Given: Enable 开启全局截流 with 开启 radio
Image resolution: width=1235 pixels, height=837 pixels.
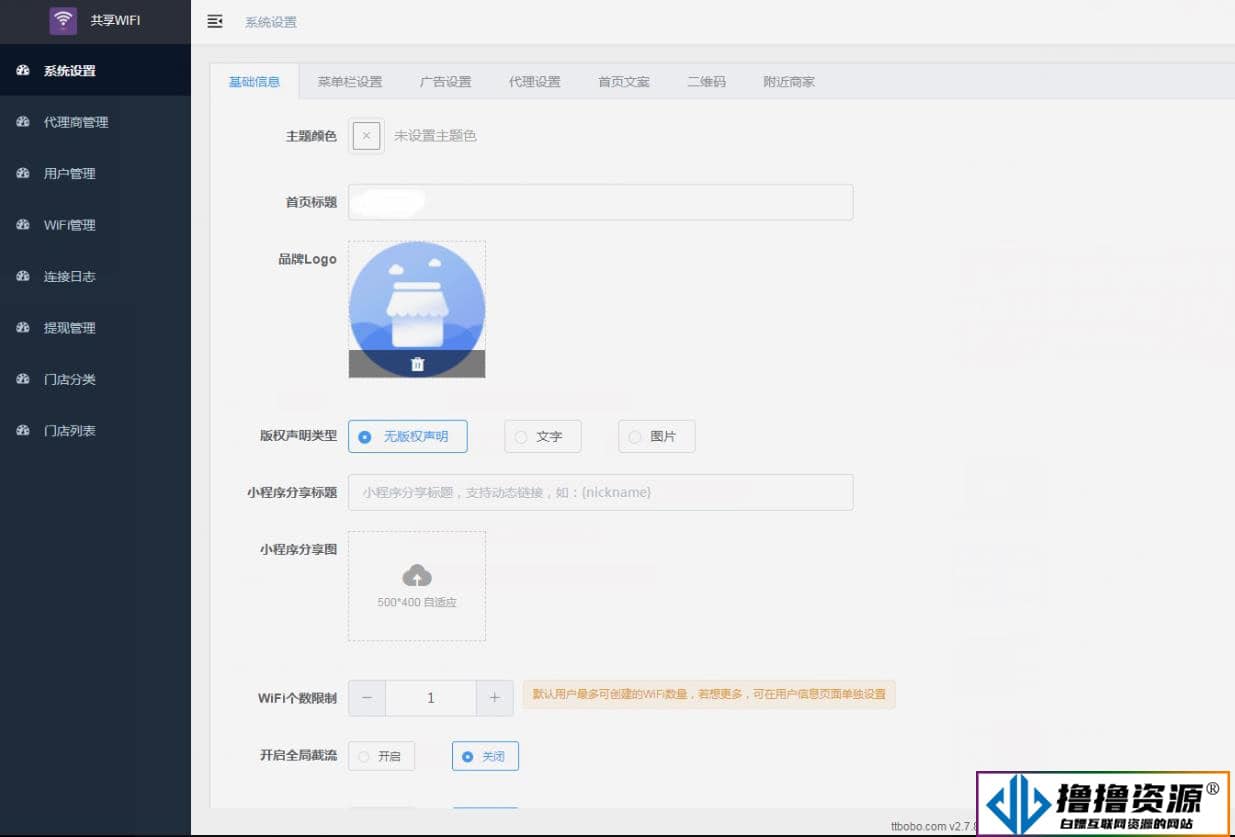Looking at the screenshot, I should 381,756.
